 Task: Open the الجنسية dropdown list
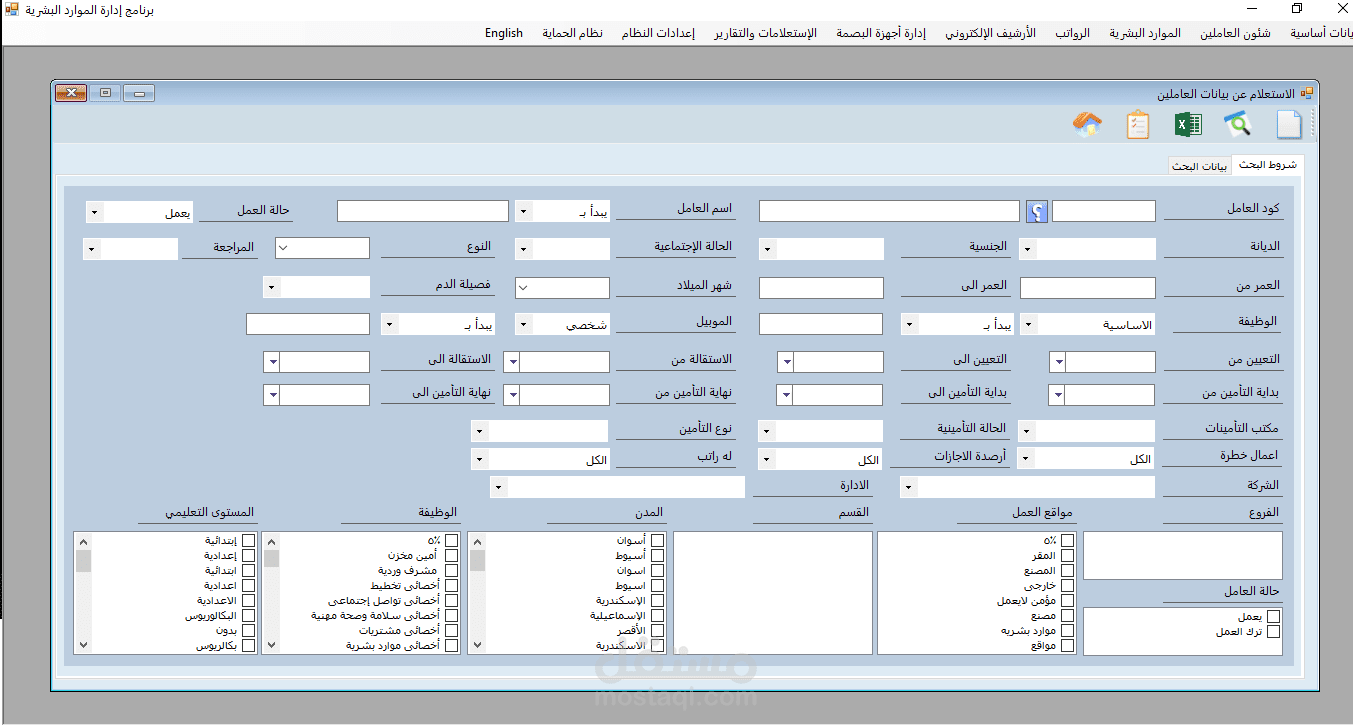coord(767,249)
